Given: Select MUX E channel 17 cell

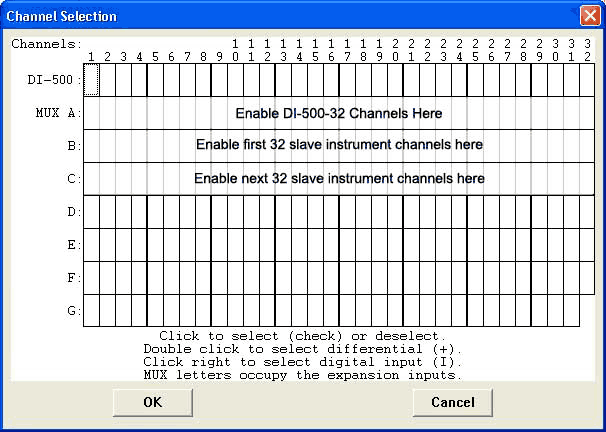Looking at the screenshot, I should pyautogui.click(x=347, y=245).
